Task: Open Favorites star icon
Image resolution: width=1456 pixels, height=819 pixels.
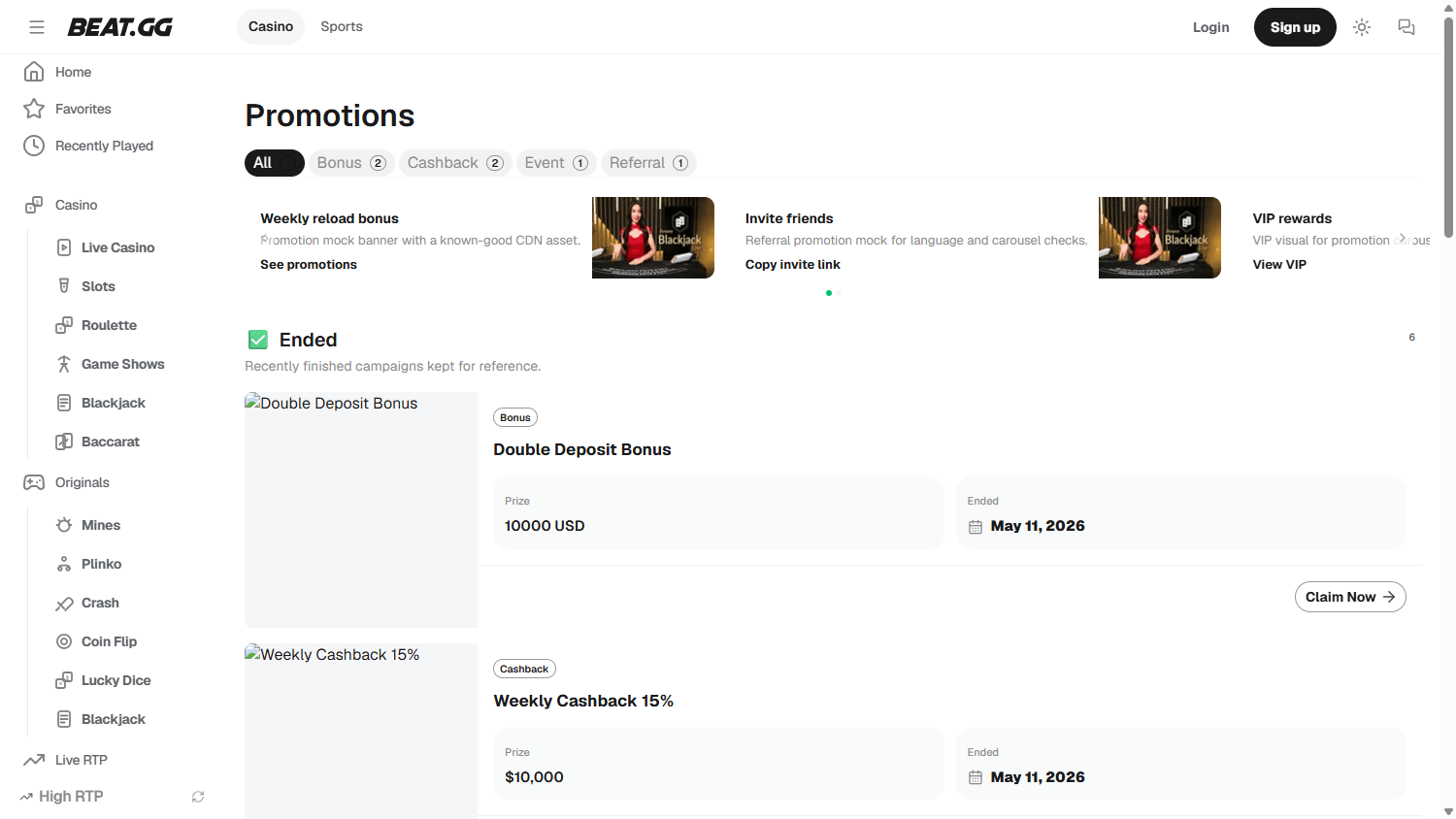Action: point(34,109)
